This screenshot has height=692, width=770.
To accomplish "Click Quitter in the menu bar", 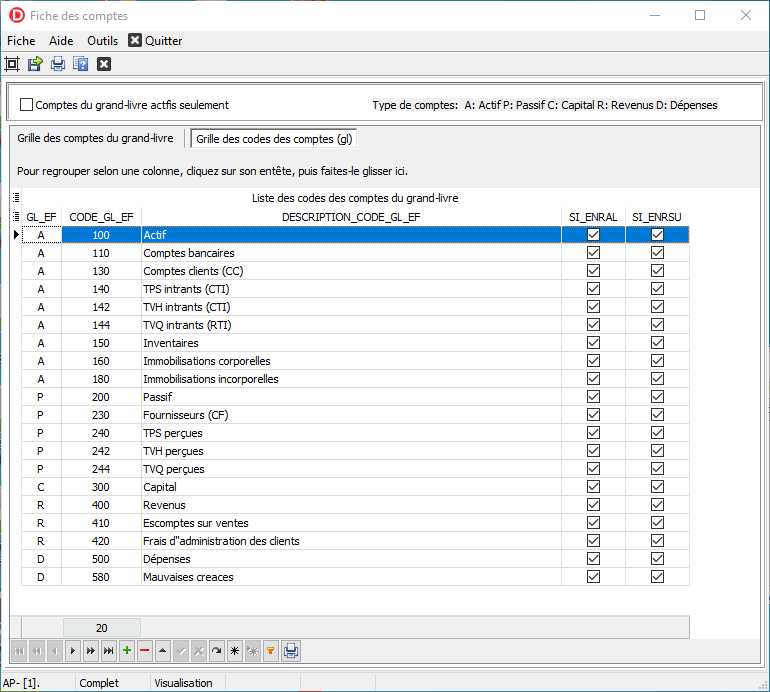I will (155, 41).
